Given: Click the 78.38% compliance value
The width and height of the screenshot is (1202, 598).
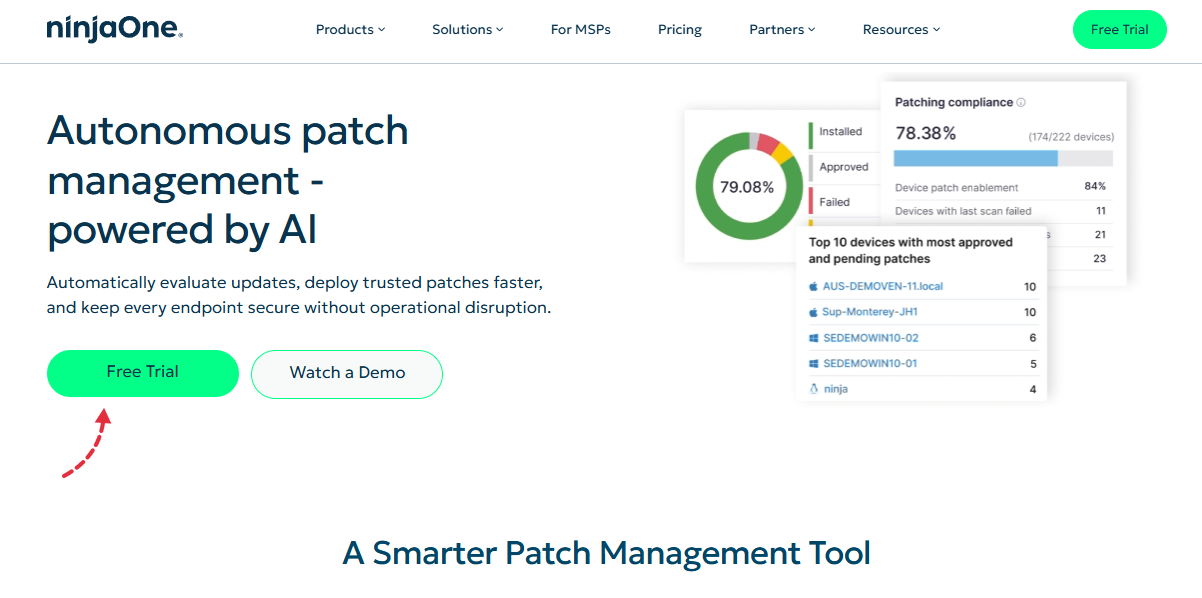Looking at the screenshot, I should [x=926, y=133].
